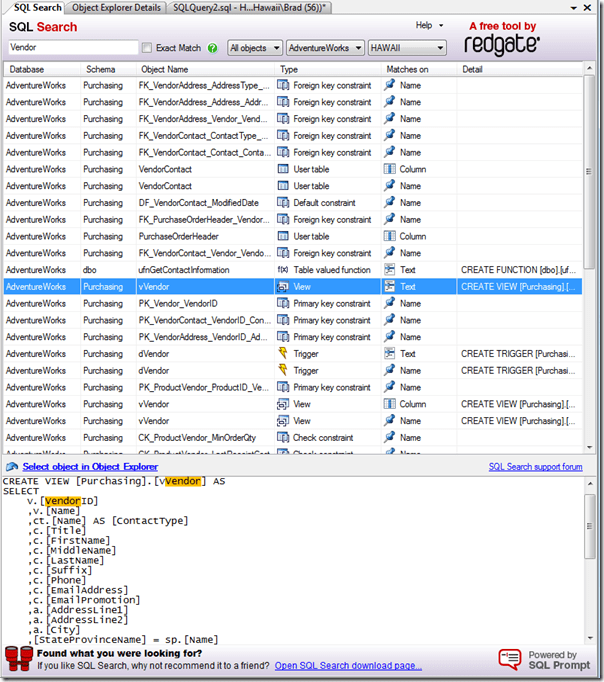Click Select object in Object Explorer link
The image size is (604, 682).
coord(89,467)
